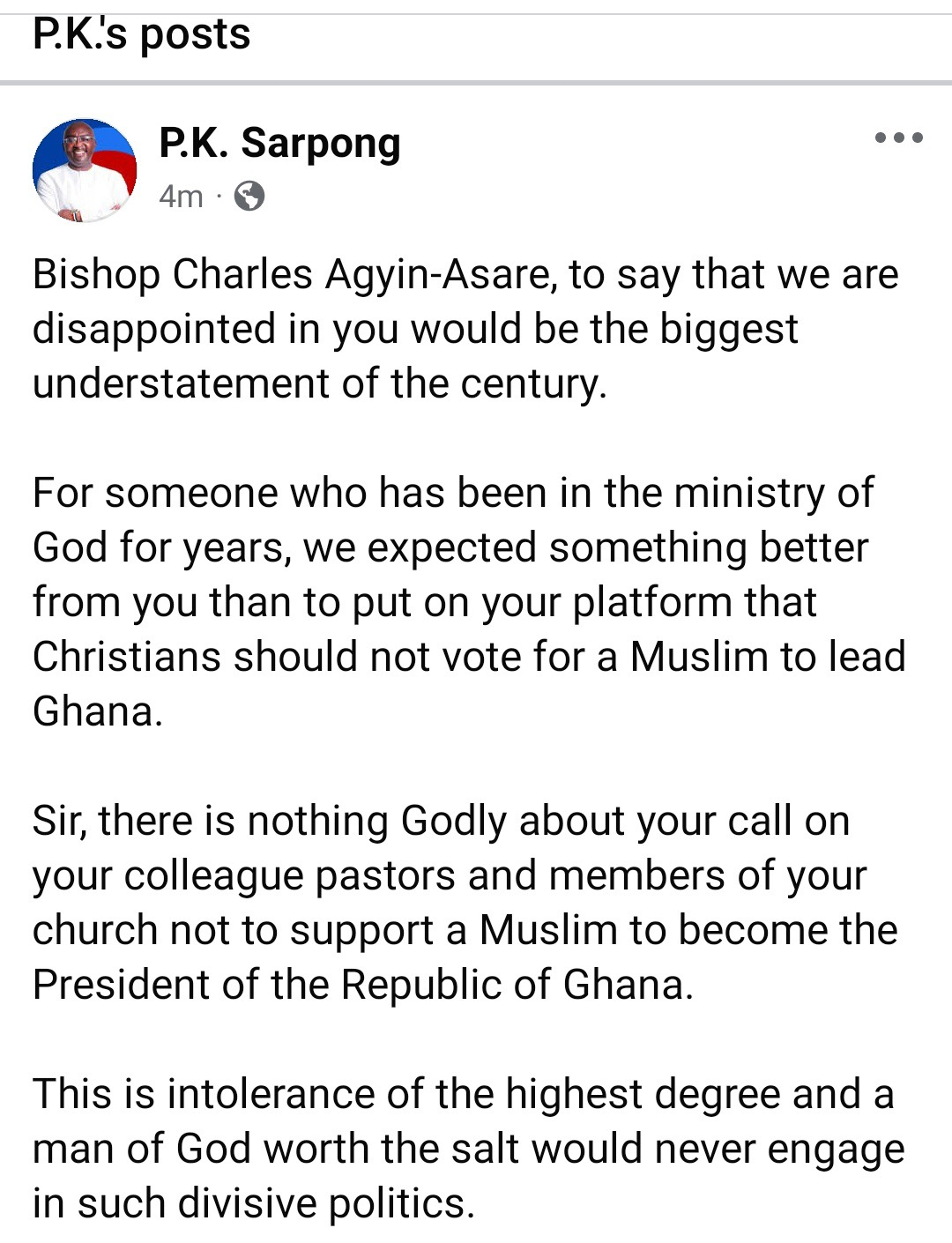Open P.K. Sarpong's profile picture

(85, 170)
